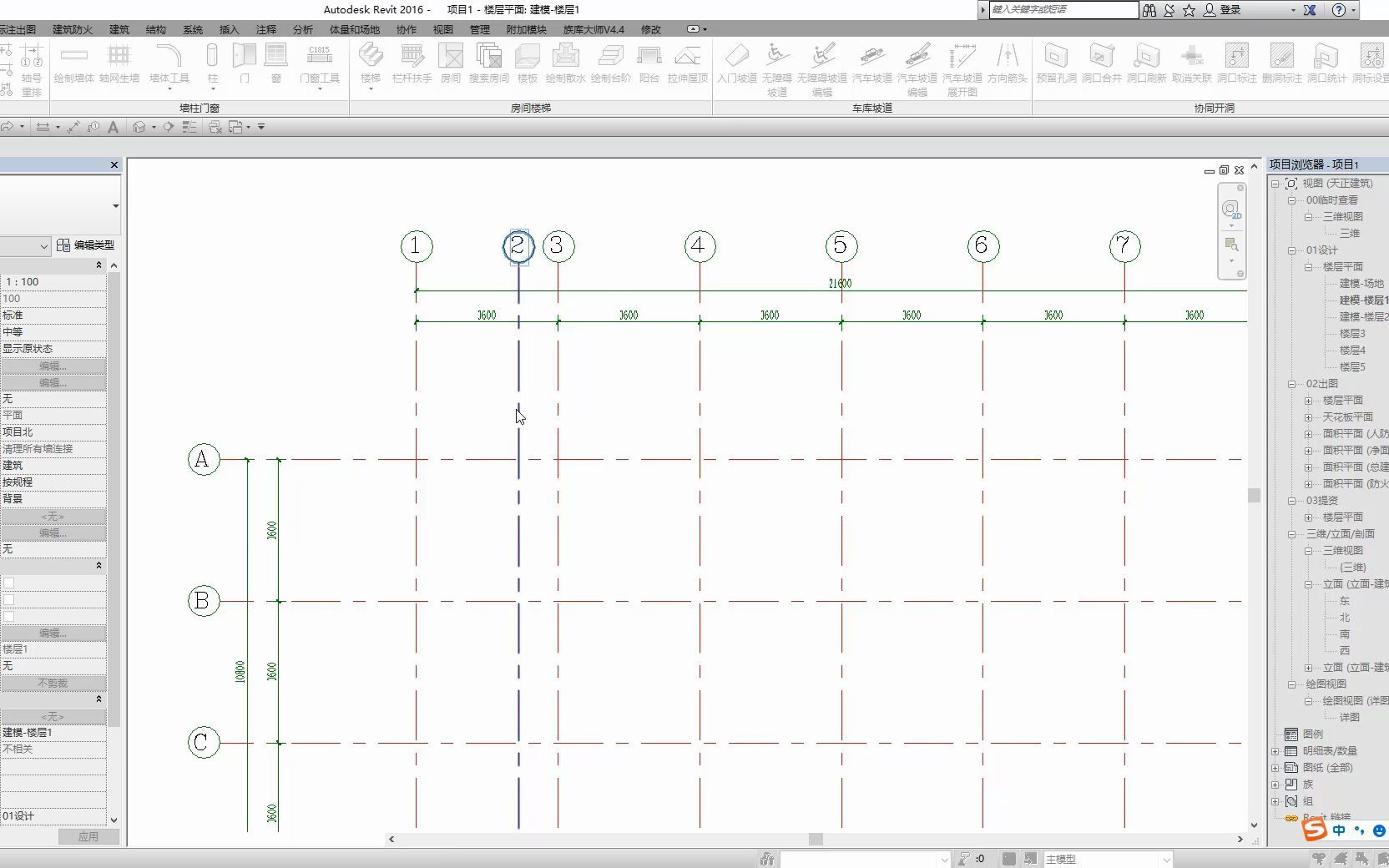Switch to the 修改 ribbon tab

click(651, 29)
